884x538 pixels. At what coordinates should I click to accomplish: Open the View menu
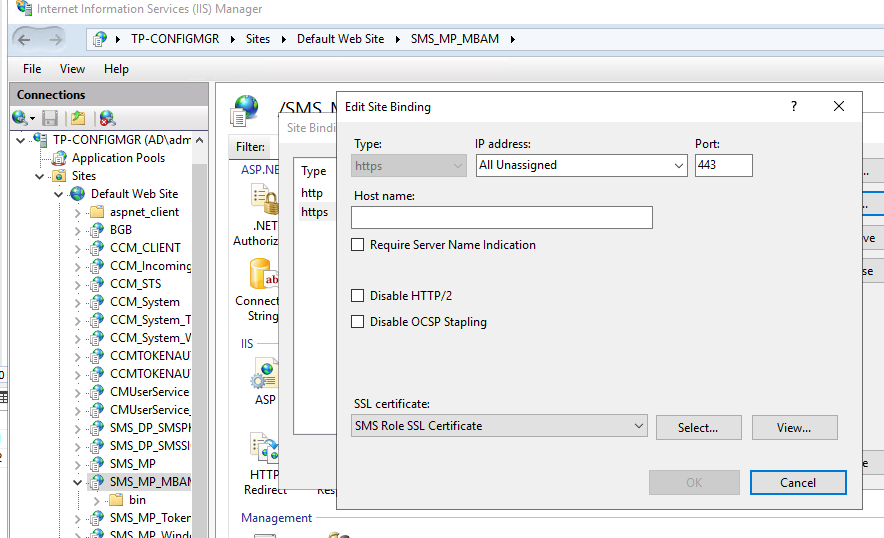(x=72, y=69)
